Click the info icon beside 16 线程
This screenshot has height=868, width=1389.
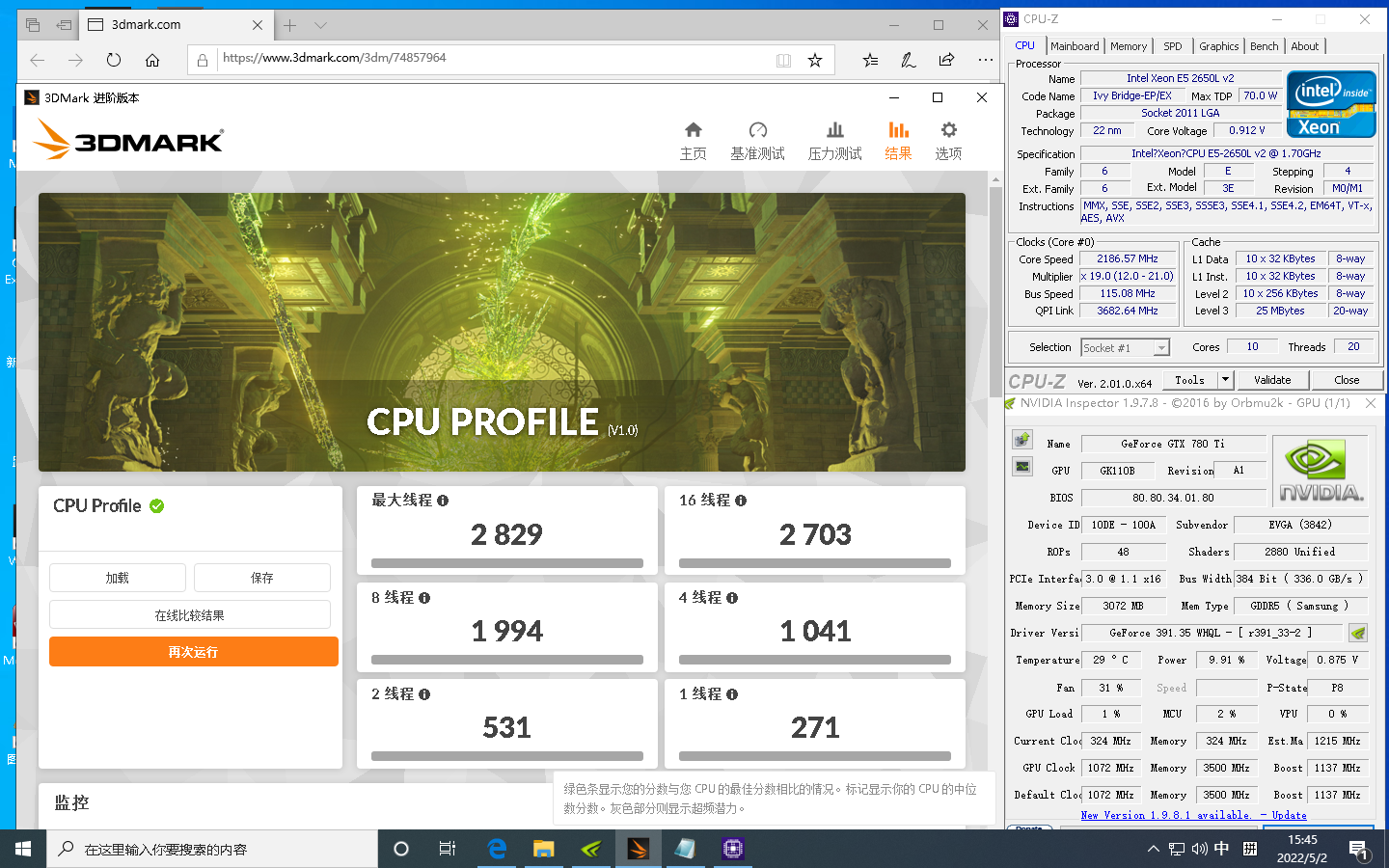click(x=741, y=501)
